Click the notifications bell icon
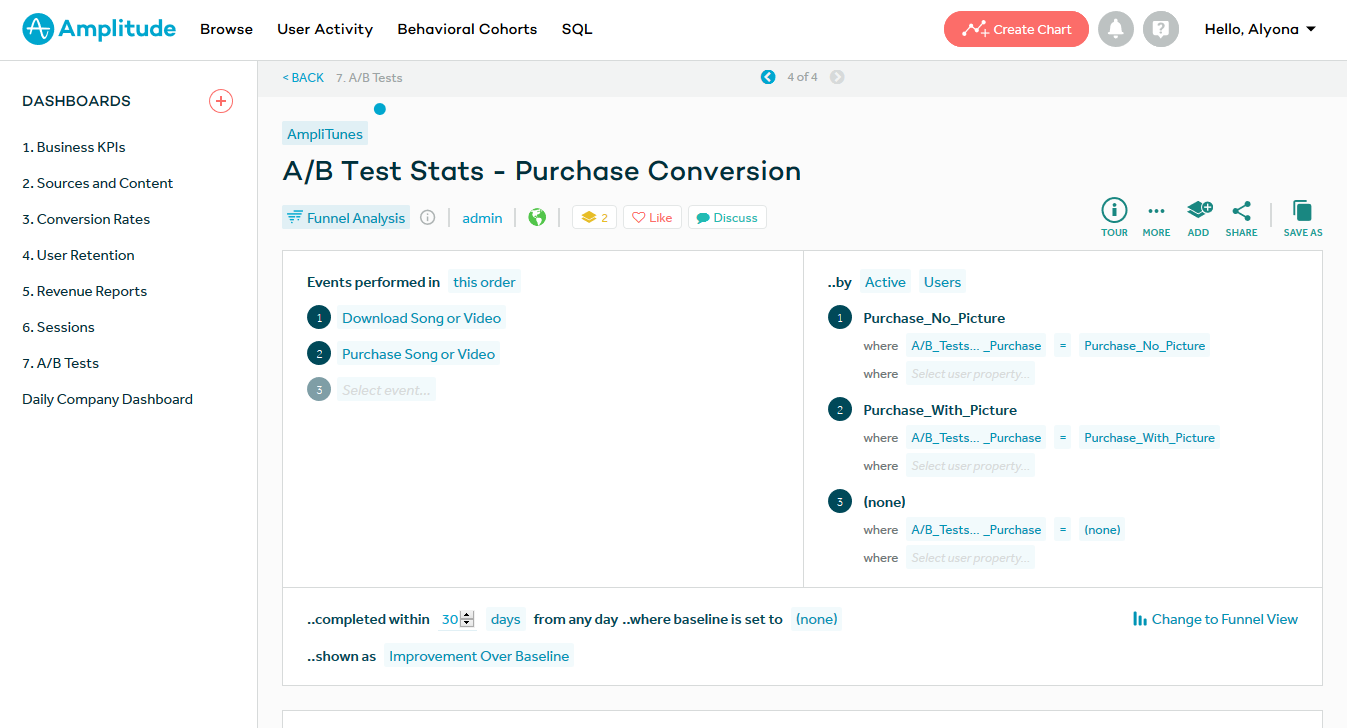 coord(1116,29)
